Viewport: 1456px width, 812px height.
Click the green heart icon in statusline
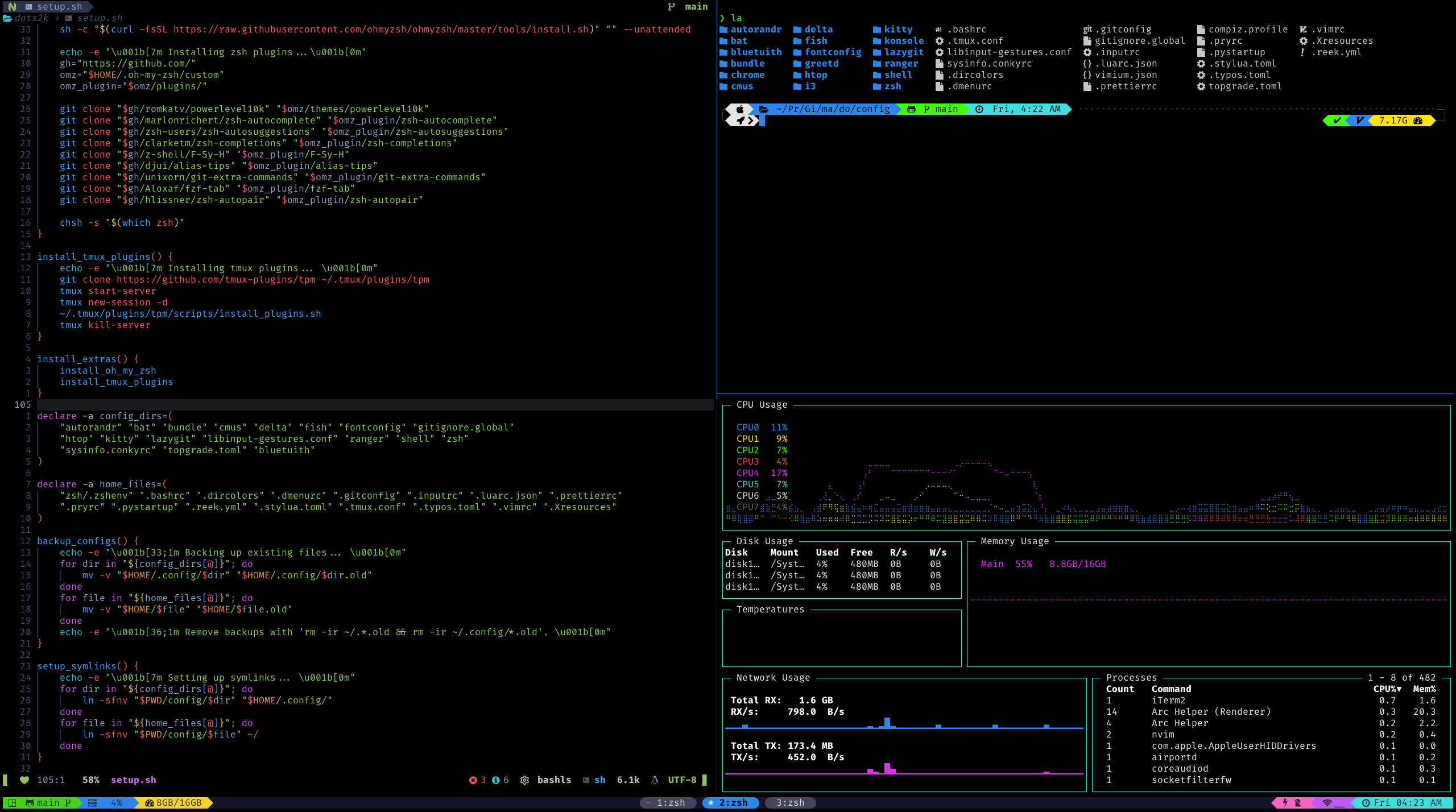(x=24, y=780)
